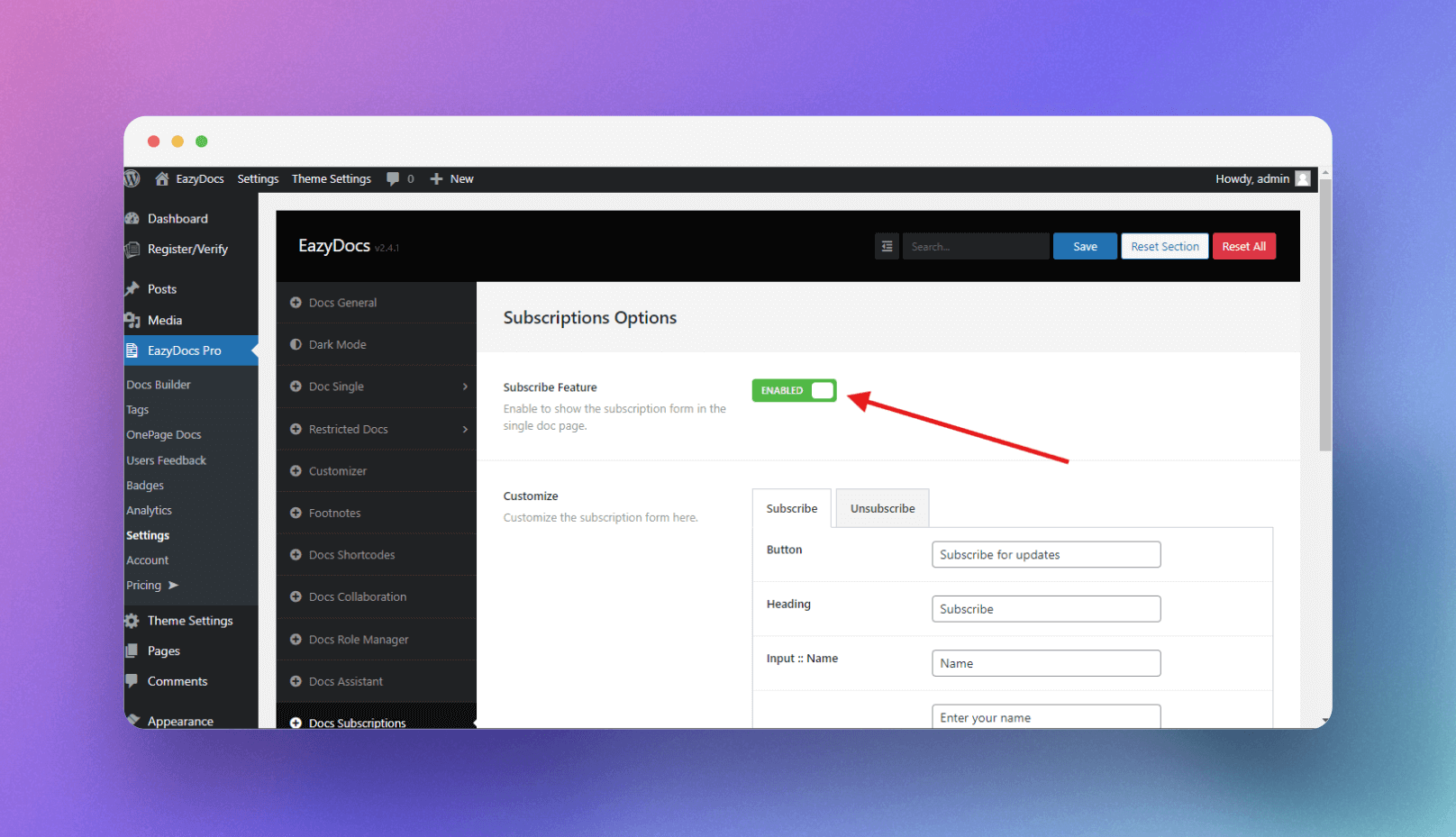The image size is (1456, 837).
Task: Open the Docs Collaboration label
Action: (x=357, y=596)
